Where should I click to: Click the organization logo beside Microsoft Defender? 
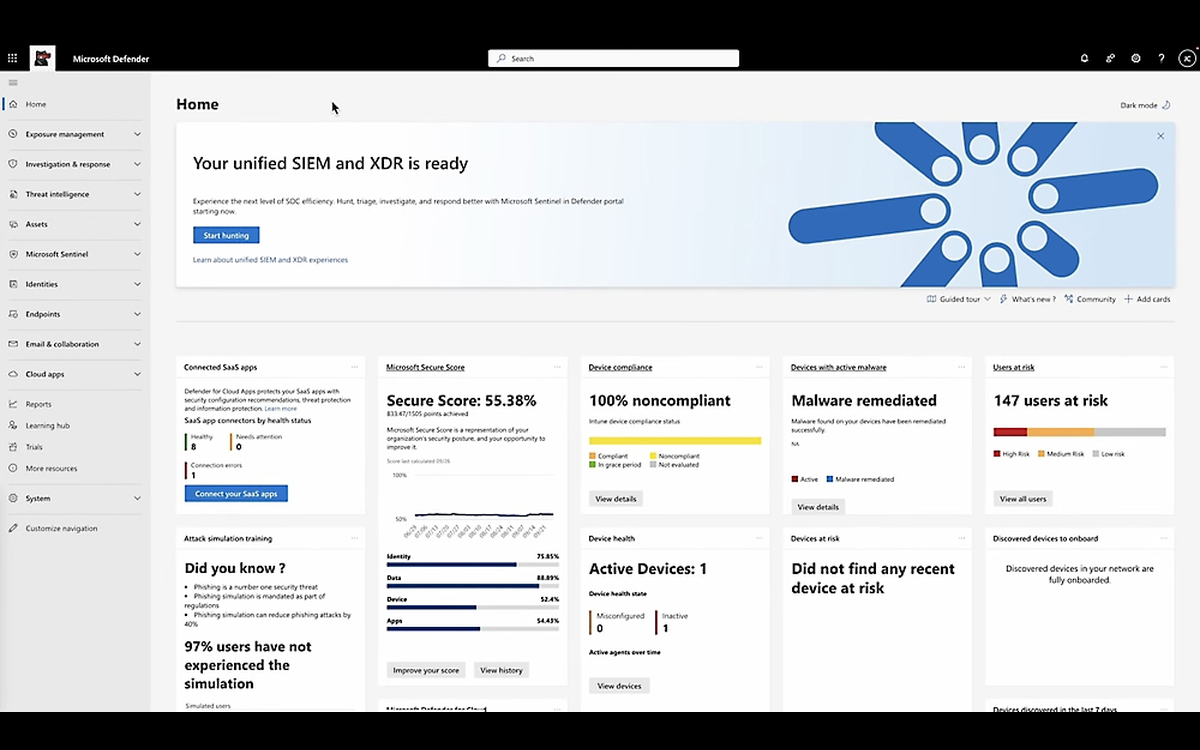(x=43, y=58)
